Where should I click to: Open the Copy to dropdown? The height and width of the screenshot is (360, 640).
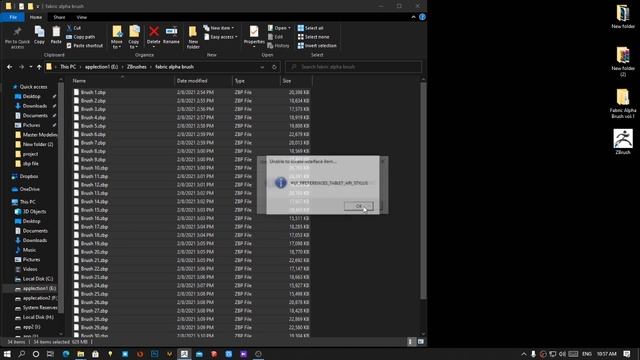tap(134, 37)
